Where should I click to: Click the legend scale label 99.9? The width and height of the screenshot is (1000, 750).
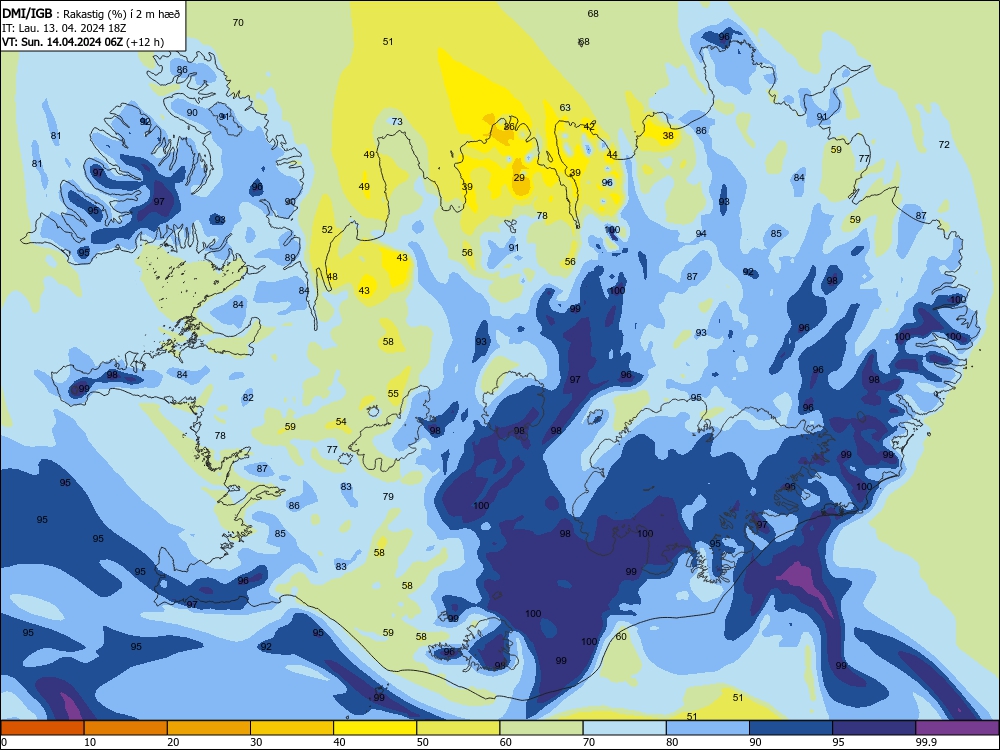pos(925,742)
